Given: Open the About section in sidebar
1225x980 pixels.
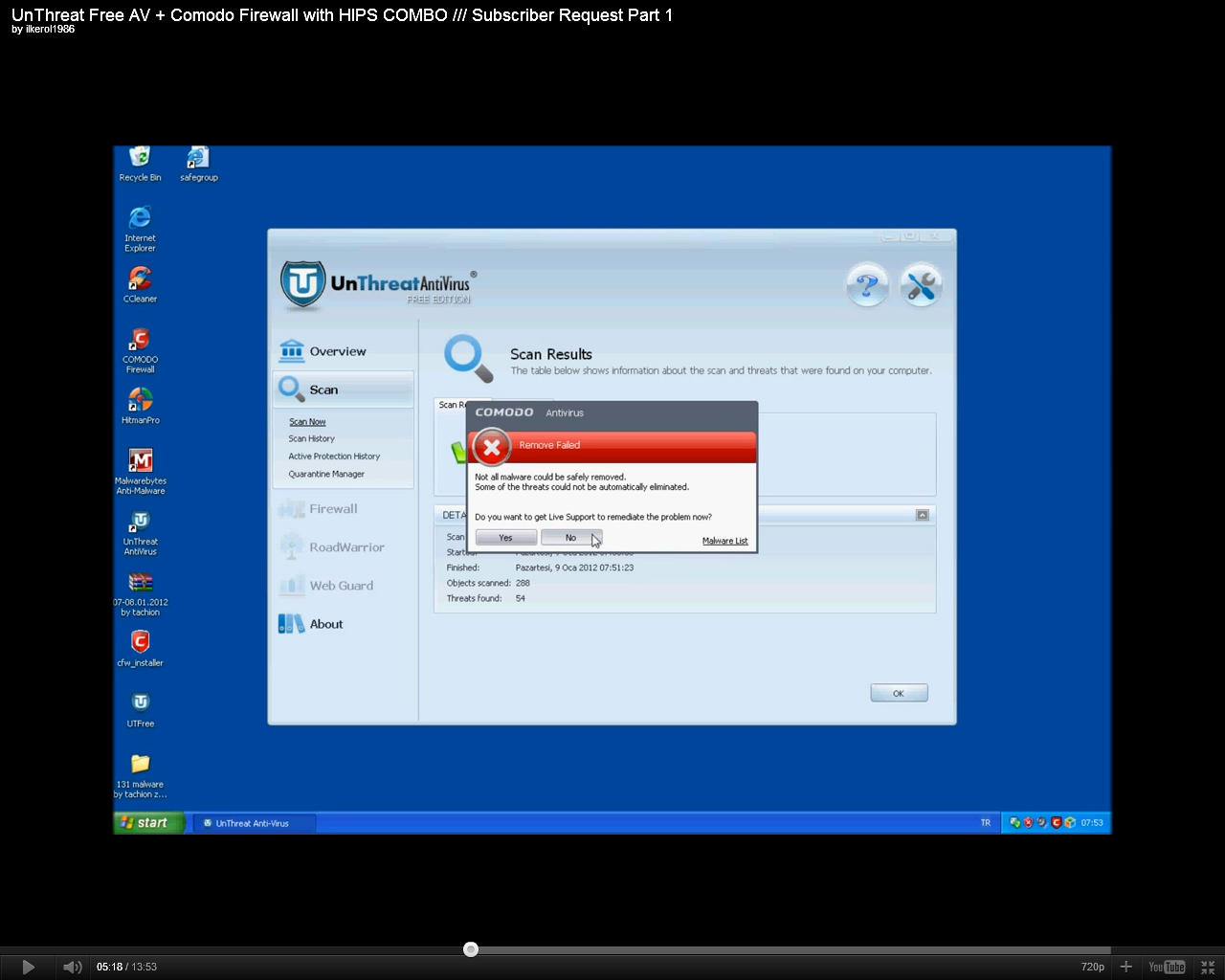Looking at the screenshot, I should coord(325,624).
